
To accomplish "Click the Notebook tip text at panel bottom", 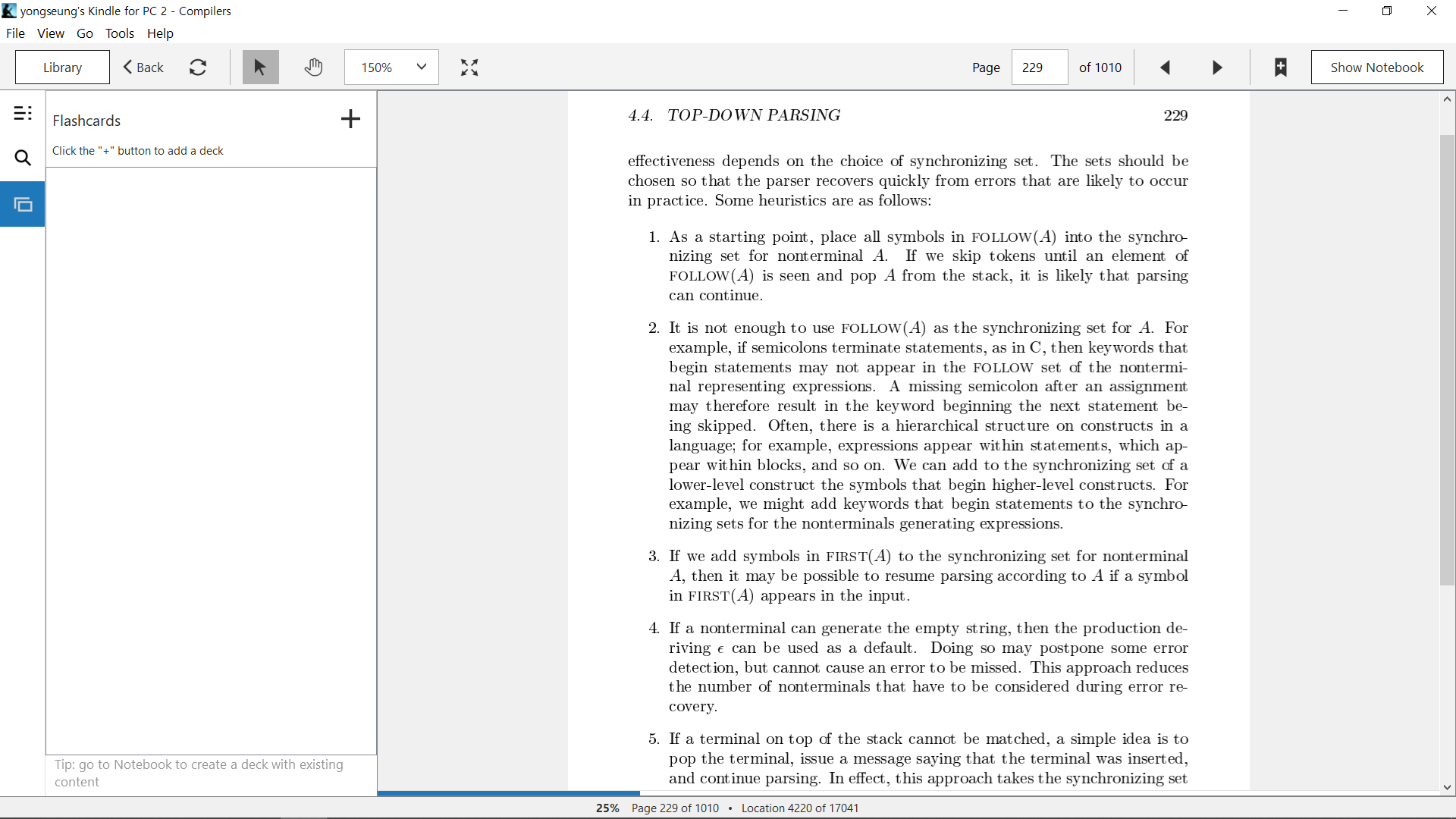I will coord(199,773).
